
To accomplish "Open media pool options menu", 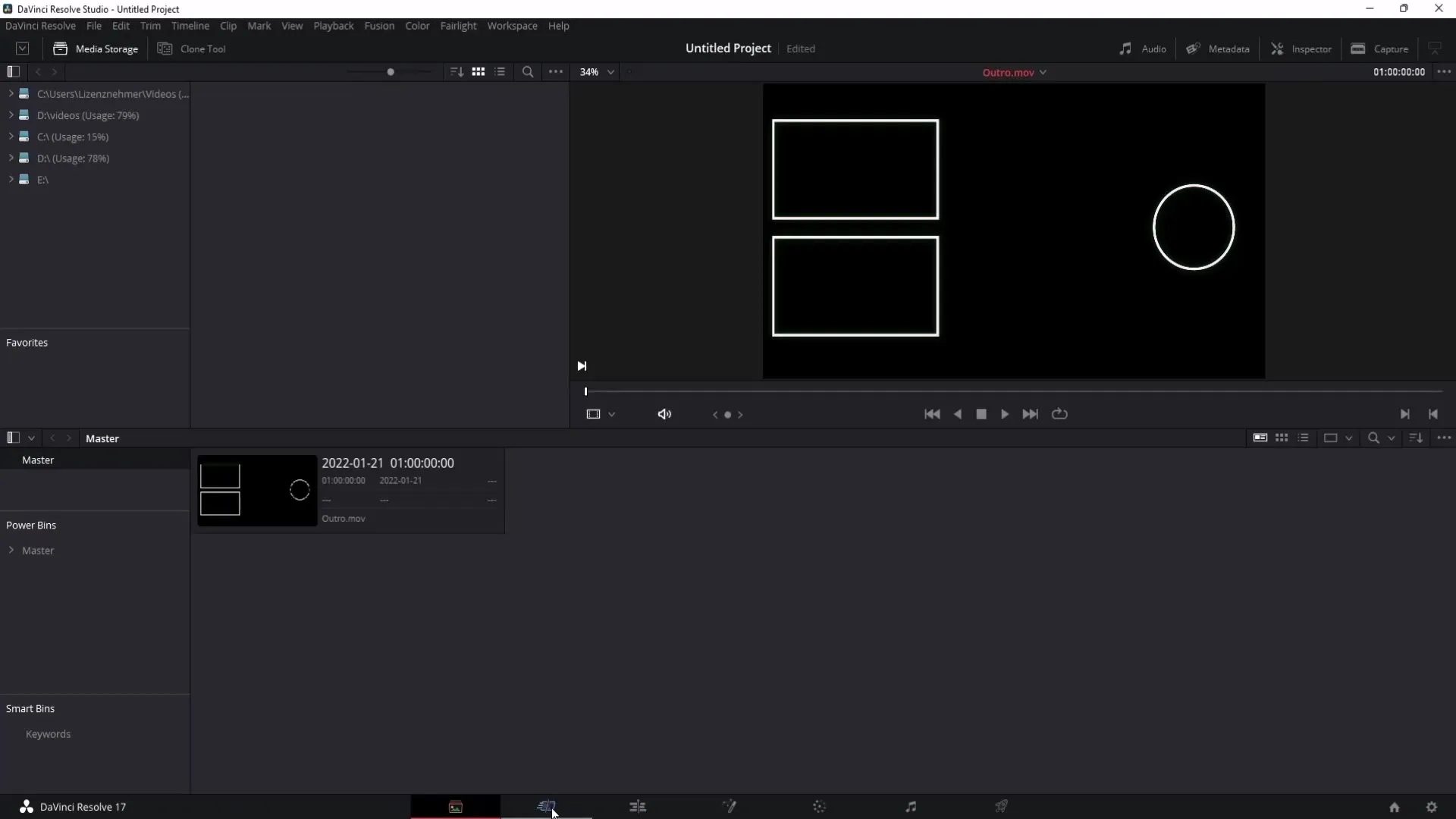I will (1444, 438).
